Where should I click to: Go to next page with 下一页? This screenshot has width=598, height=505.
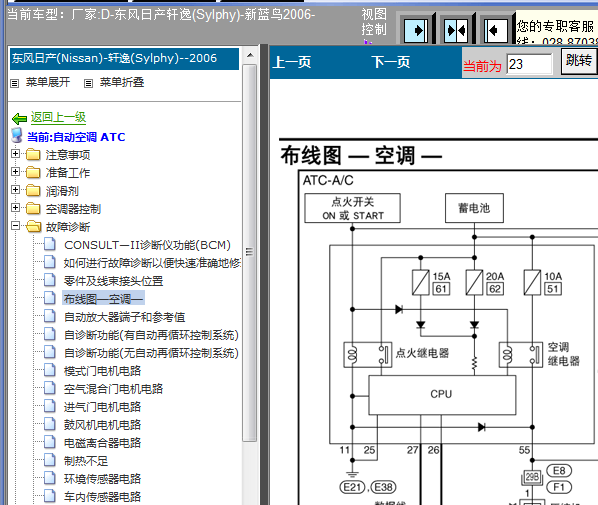click(x=391, y=62)
